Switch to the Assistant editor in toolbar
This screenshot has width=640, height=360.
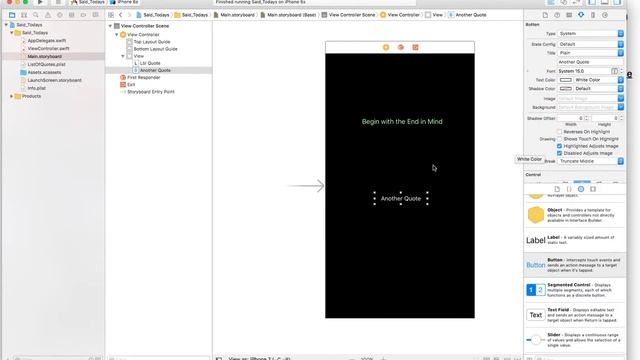coord(564,2)
